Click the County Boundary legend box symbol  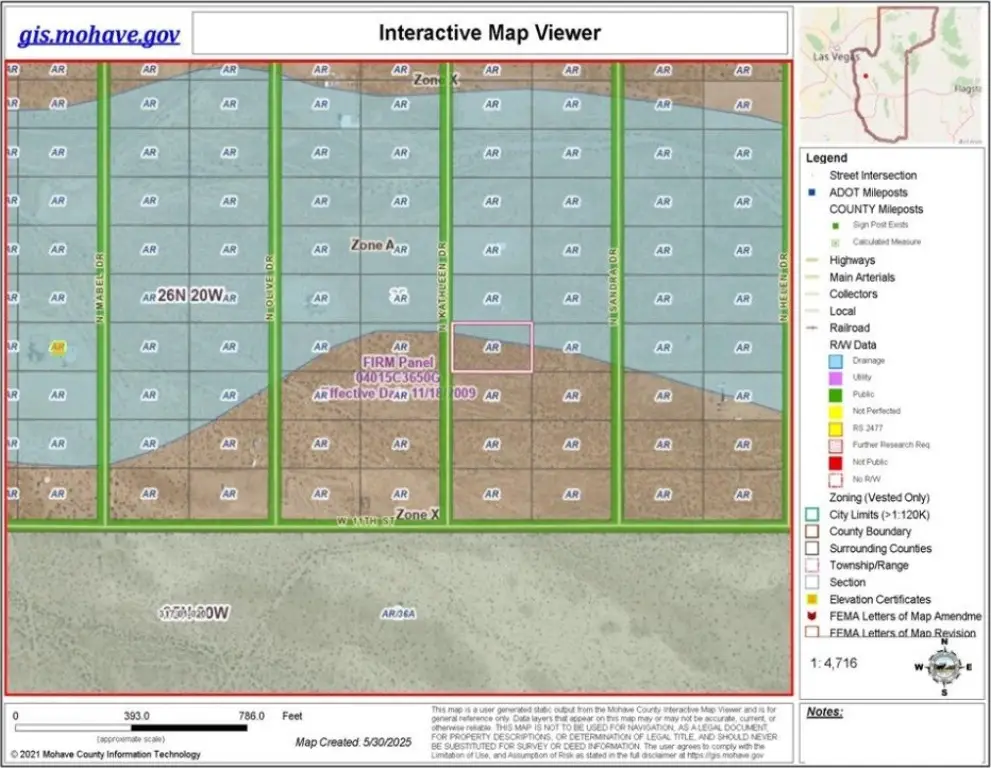[x=812, y=532]
